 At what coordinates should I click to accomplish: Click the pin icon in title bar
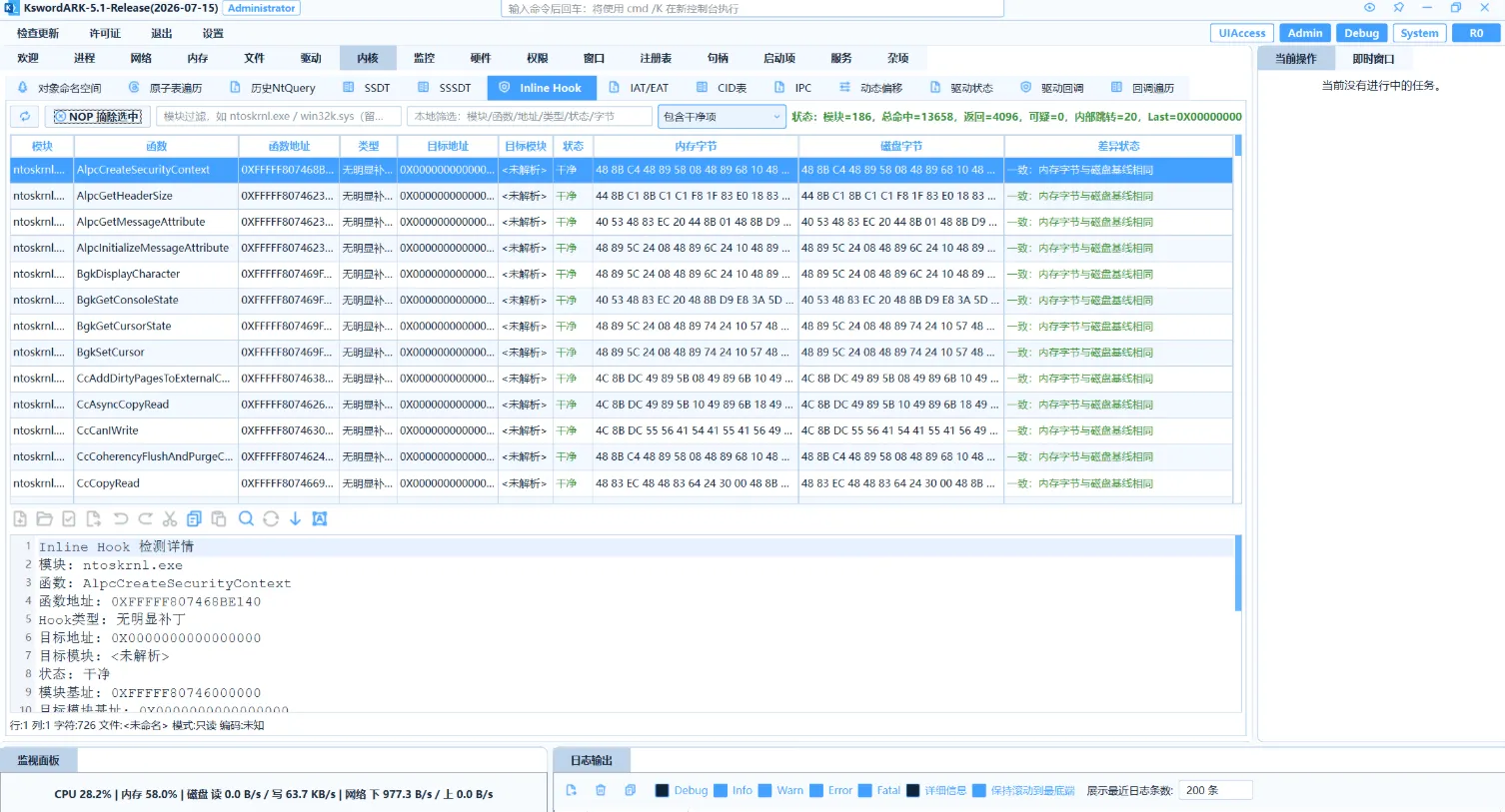(1398, 7)
